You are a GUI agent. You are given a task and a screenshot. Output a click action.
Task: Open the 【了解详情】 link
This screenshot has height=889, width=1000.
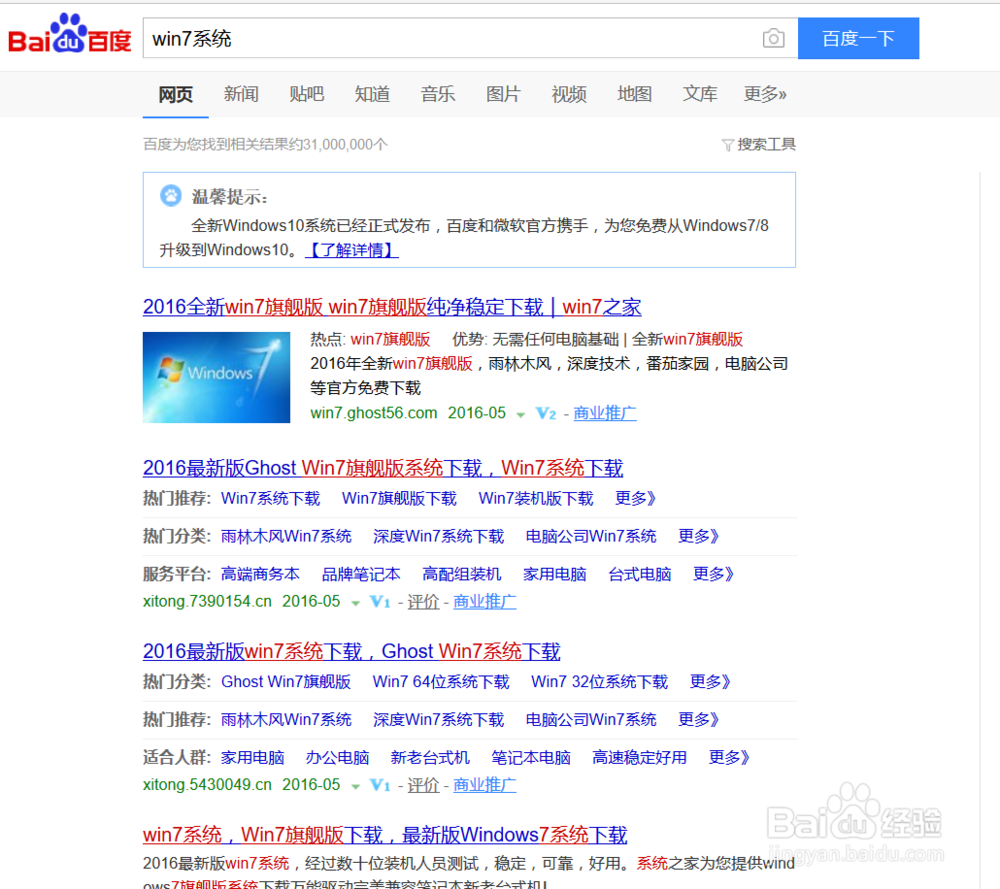click(x=352, y=250)
